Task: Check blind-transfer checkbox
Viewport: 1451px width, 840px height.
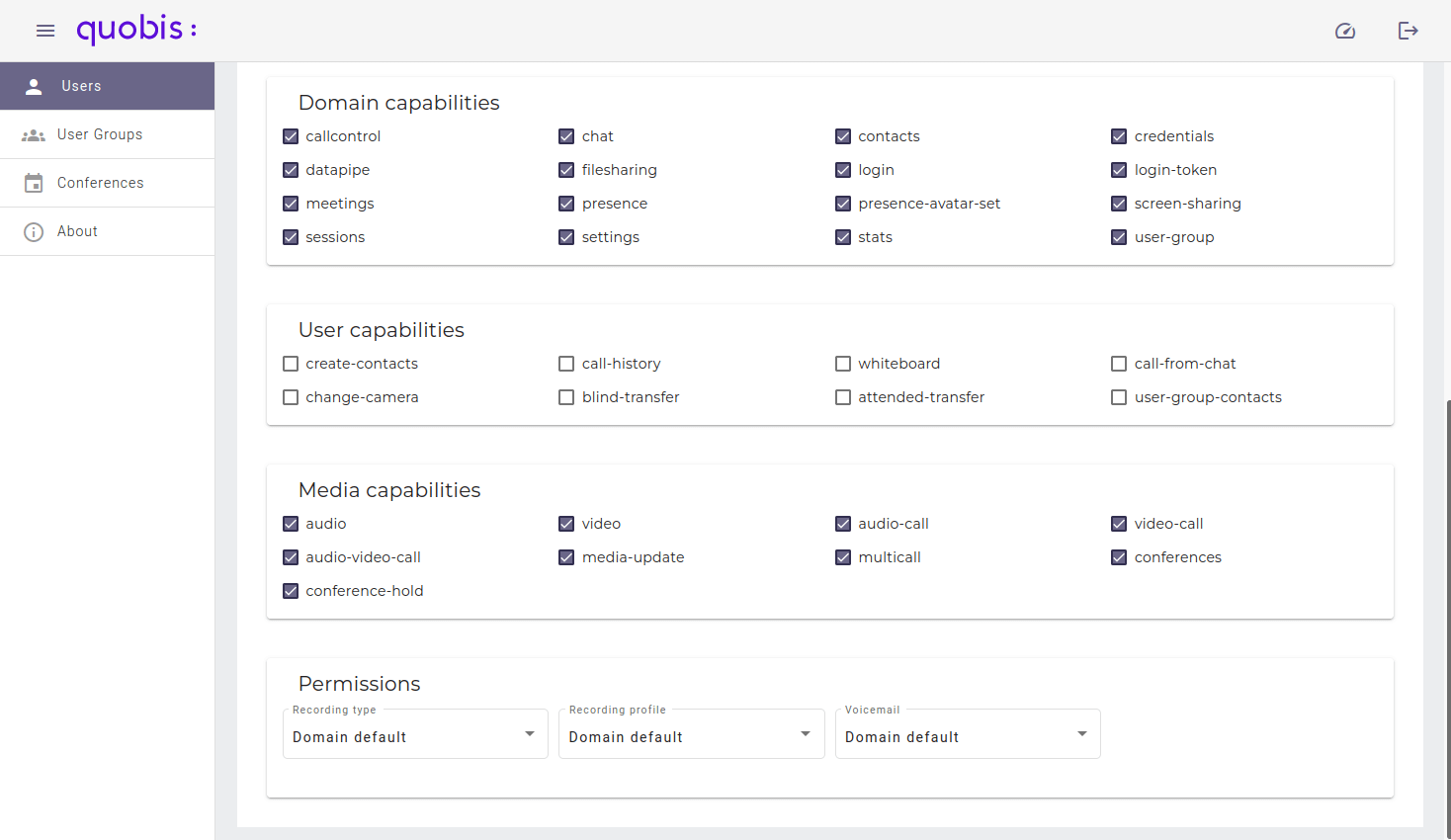Action: (566, 397)
